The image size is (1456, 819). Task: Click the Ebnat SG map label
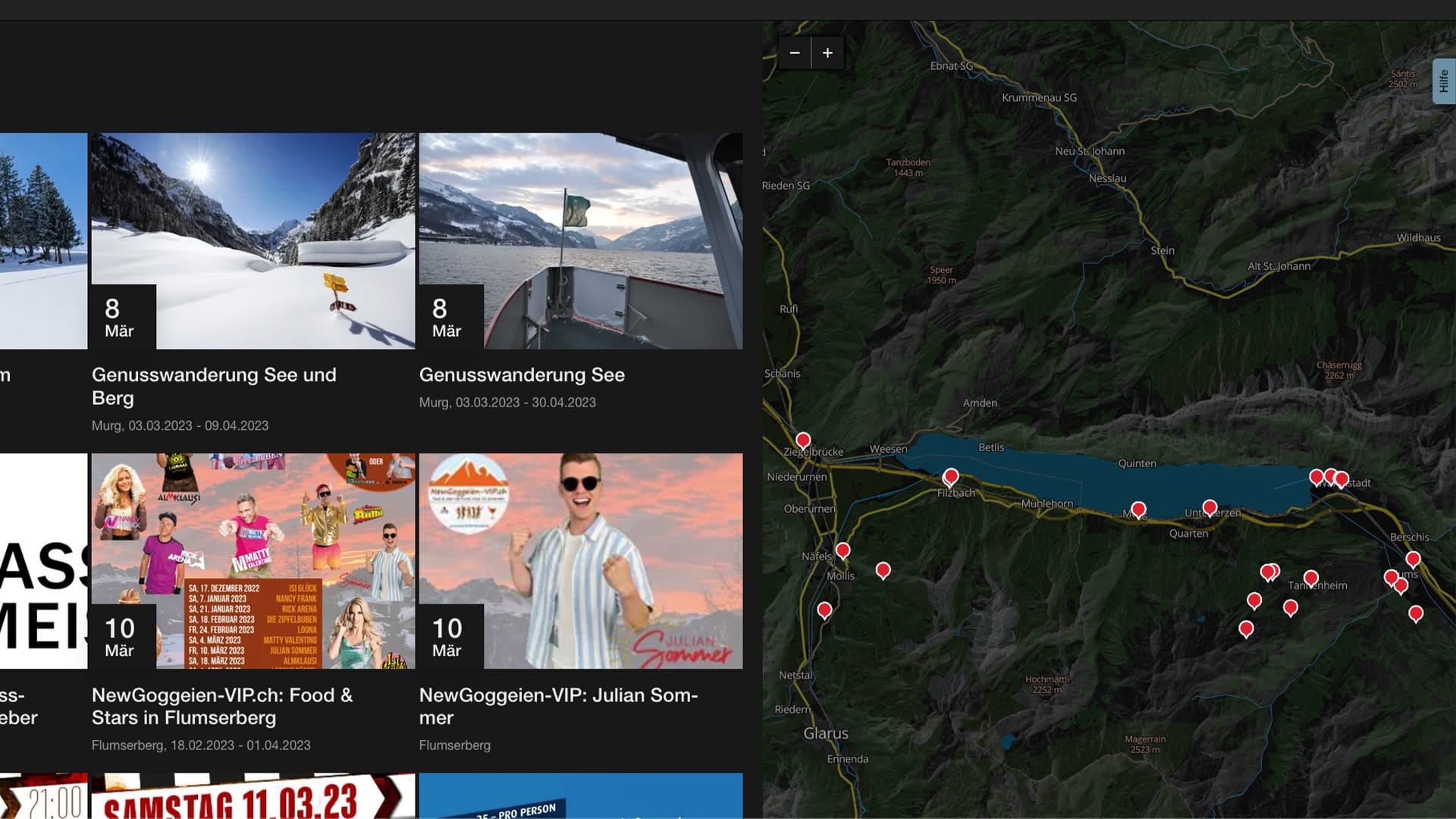click(951, 66)
